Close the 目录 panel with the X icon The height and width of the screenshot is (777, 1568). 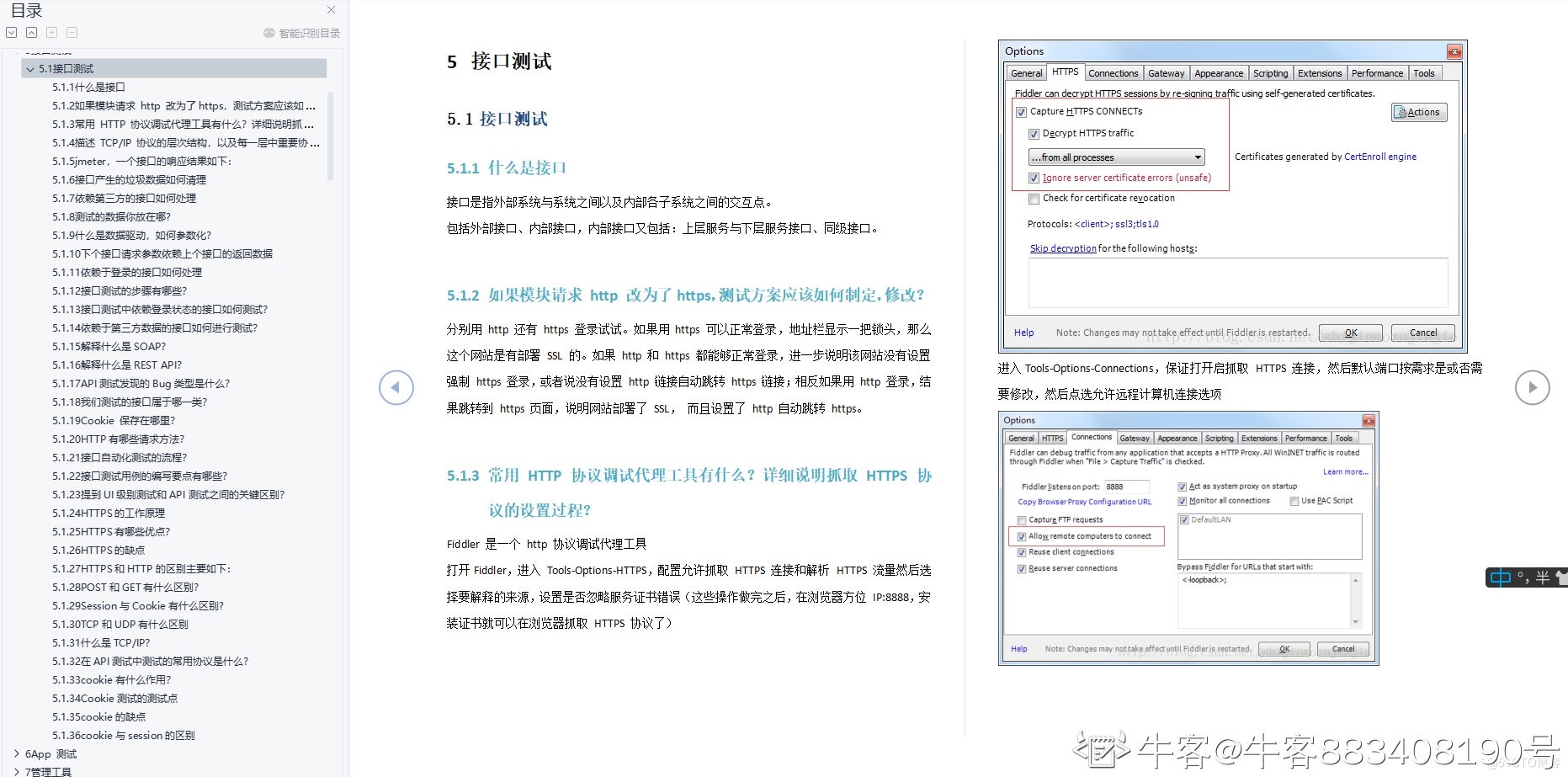click(331, 10)
